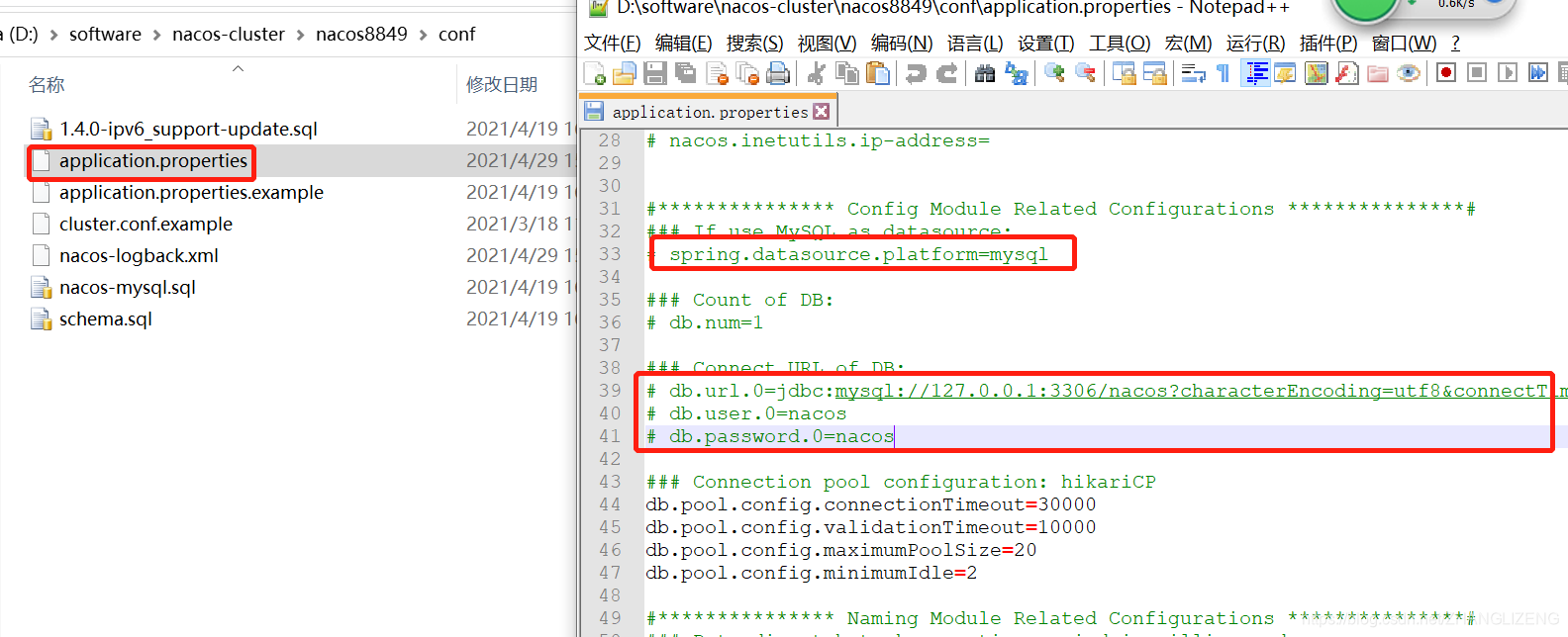The height and width of the screenshot is (637, 1568).
Task: Open the 搜索(S) menu
Action: point(755,44)
